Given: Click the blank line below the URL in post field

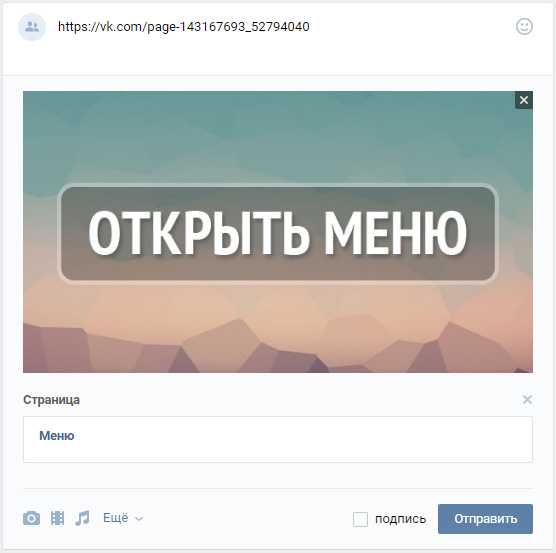Looking at the screenshot, I should tap(277, 57).
